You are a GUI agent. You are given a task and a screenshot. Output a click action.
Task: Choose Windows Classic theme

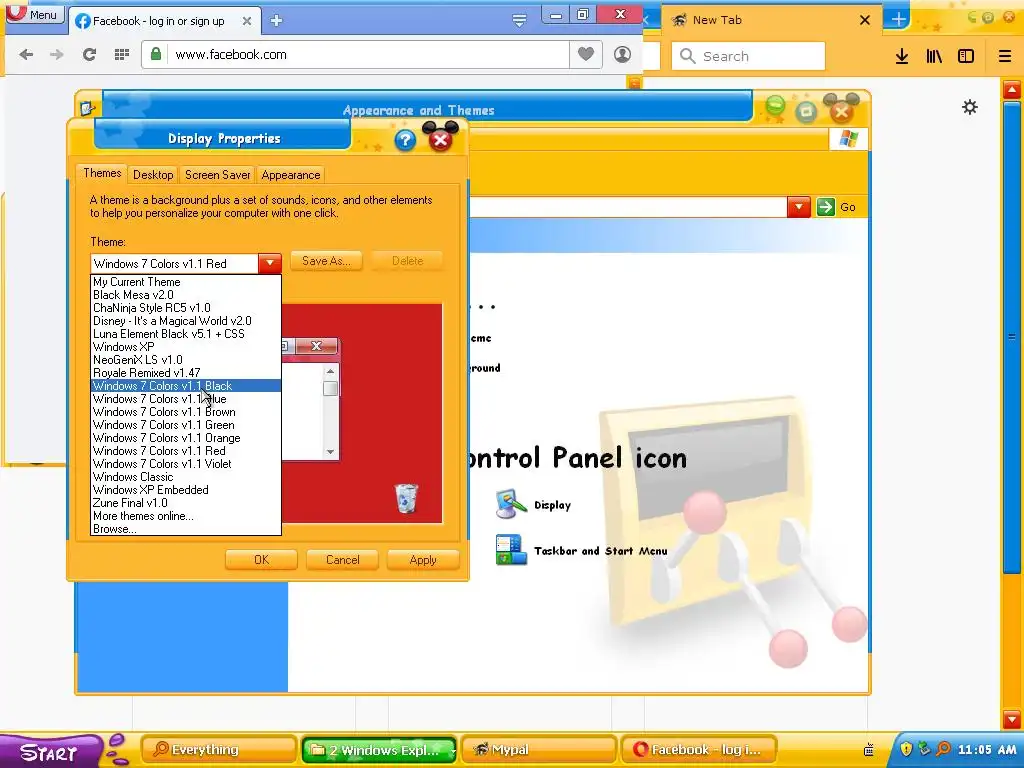[185, 477]
